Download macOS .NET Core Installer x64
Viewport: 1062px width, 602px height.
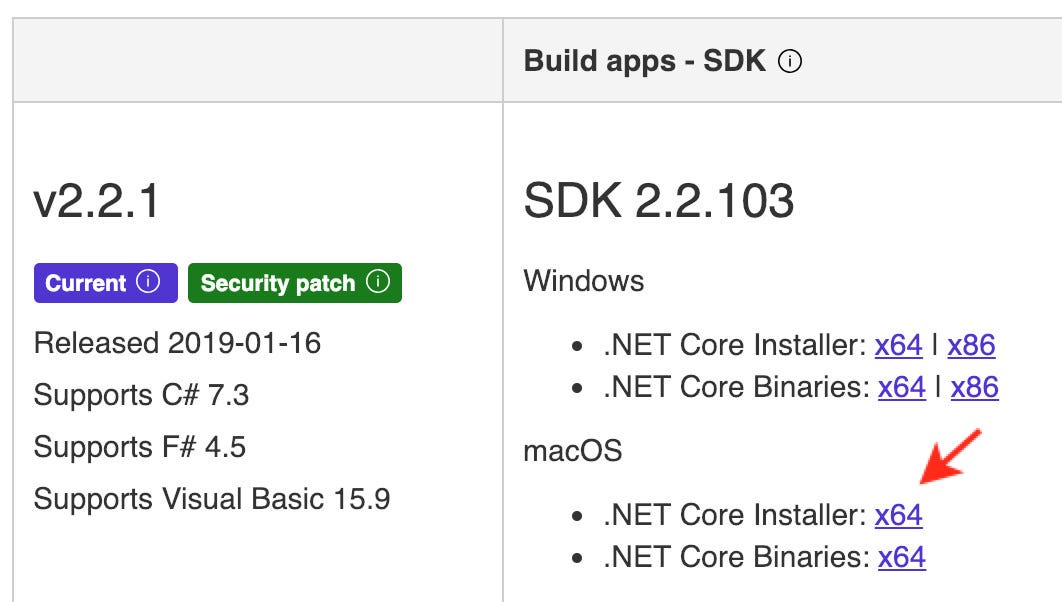tap(898, 515)
